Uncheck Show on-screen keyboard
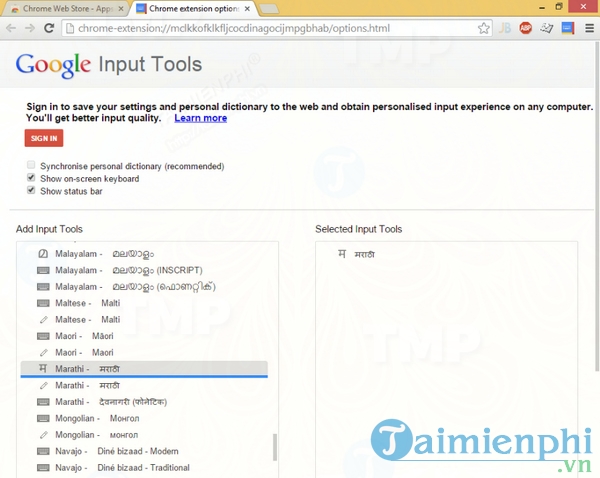Viewport: 600px width, 478px height. 31,178
